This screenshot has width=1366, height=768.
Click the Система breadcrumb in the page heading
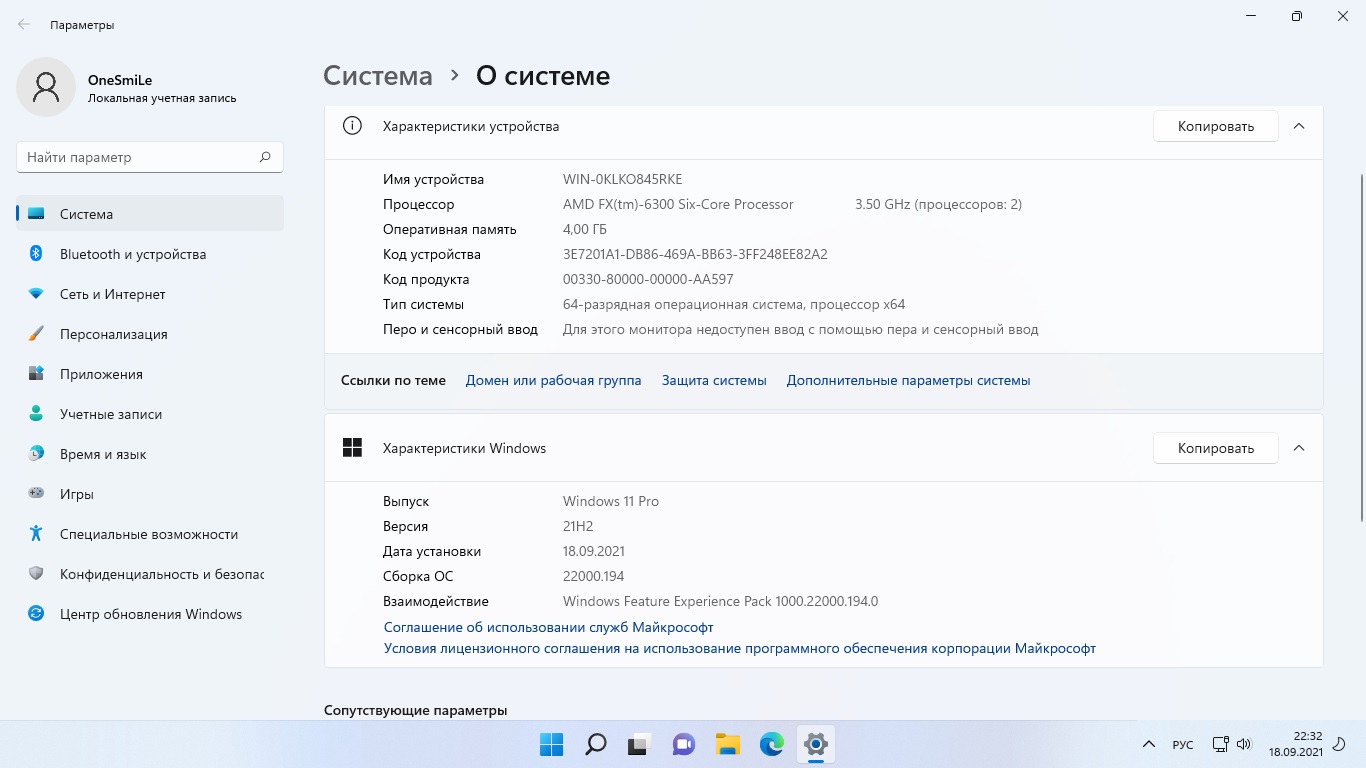[x=378, y=76]
